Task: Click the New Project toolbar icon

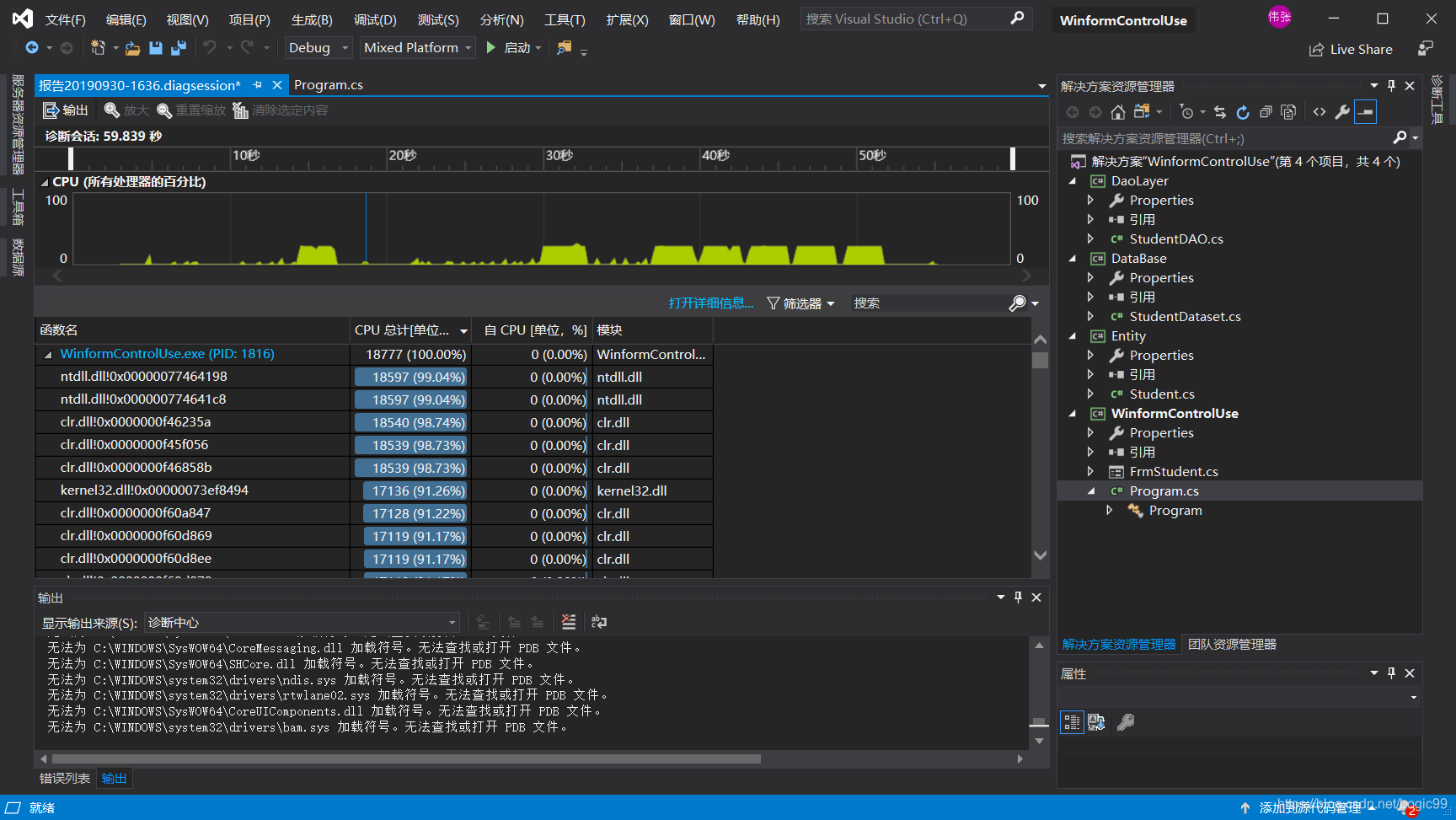Action: coord(98,48)
